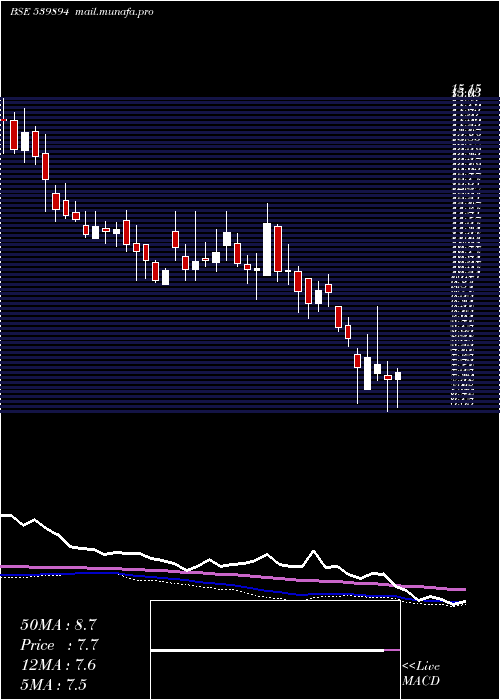Click the tall white candlestick mid-chart

coord(267,249)
